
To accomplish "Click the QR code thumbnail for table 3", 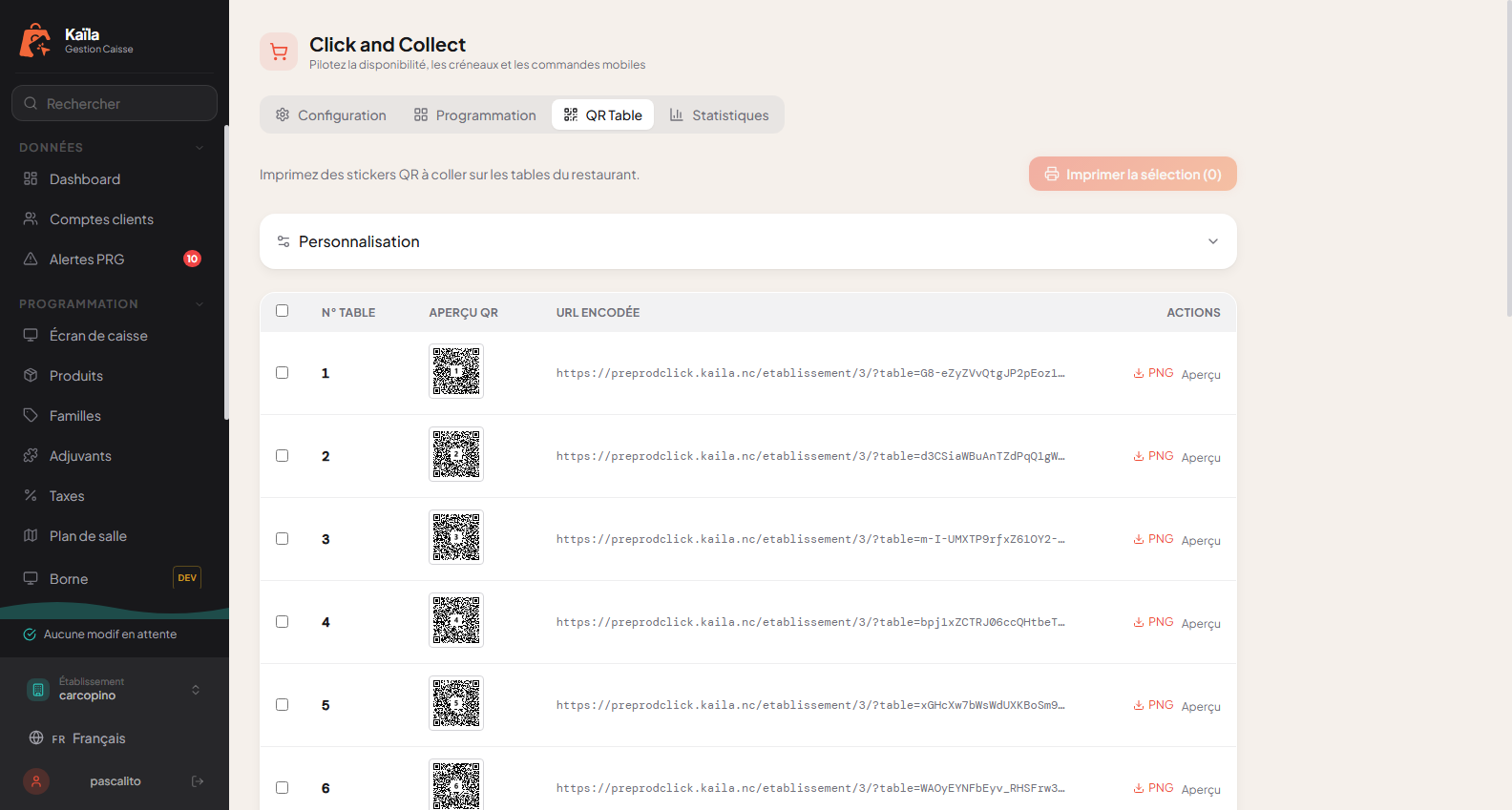I will (456, 537).
